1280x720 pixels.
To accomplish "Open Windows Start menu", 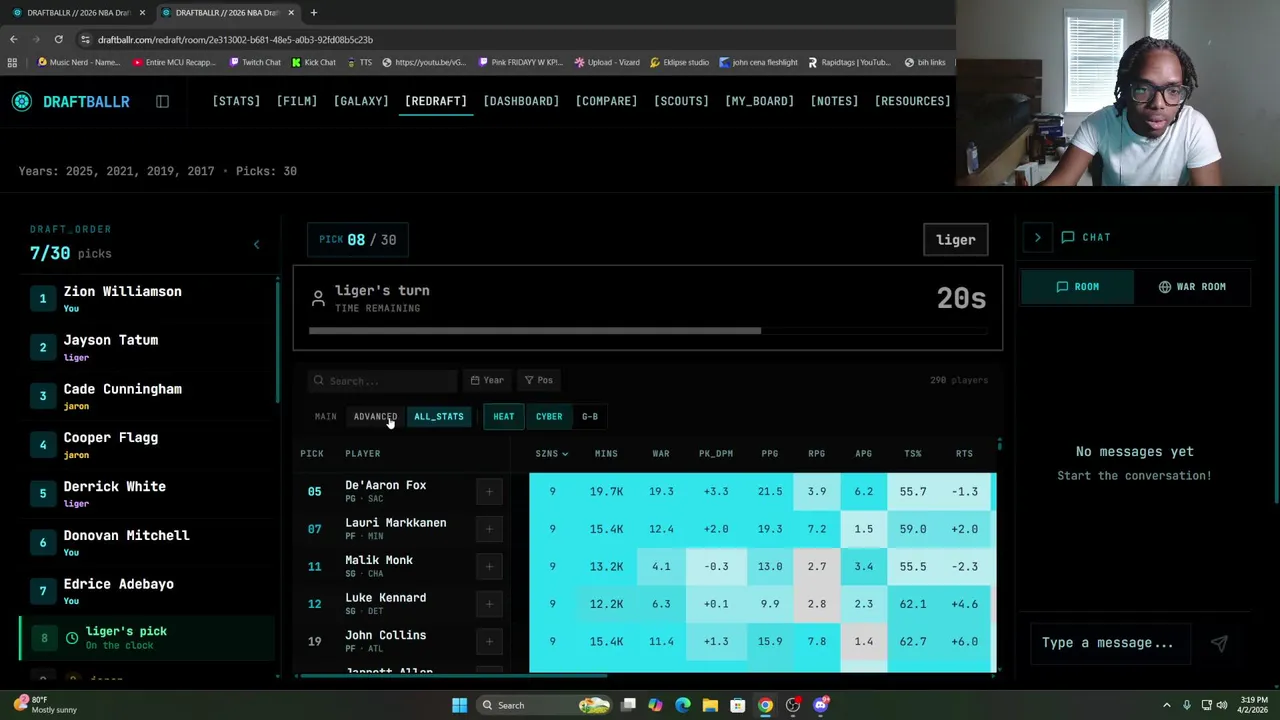I will [459, 705].
